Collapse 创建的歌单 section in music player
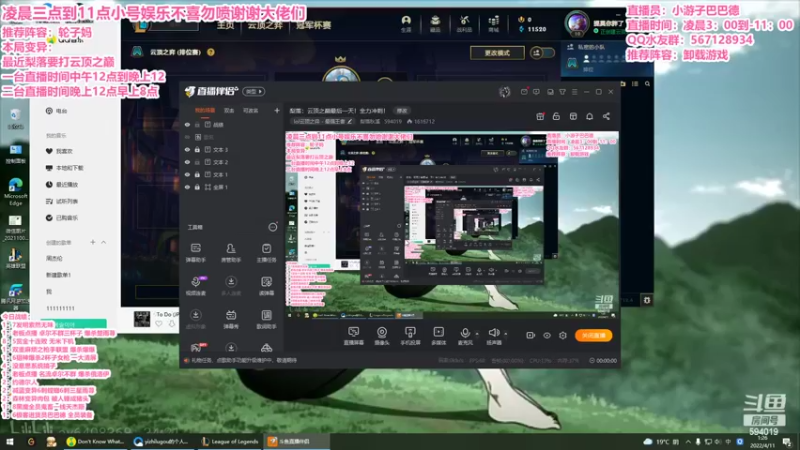Image resolution: width=800 pixels, height=450 pixels. pos(104,242)
